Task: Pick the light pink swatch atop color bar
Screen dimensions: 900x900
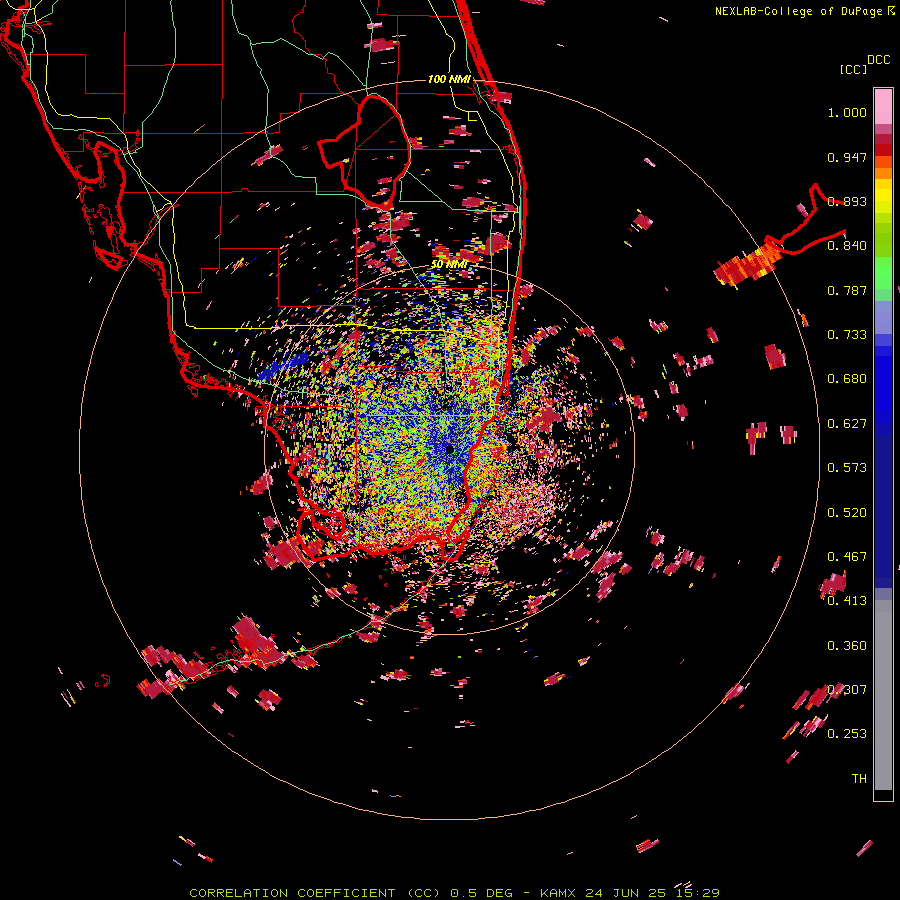Action: [883, 107]
